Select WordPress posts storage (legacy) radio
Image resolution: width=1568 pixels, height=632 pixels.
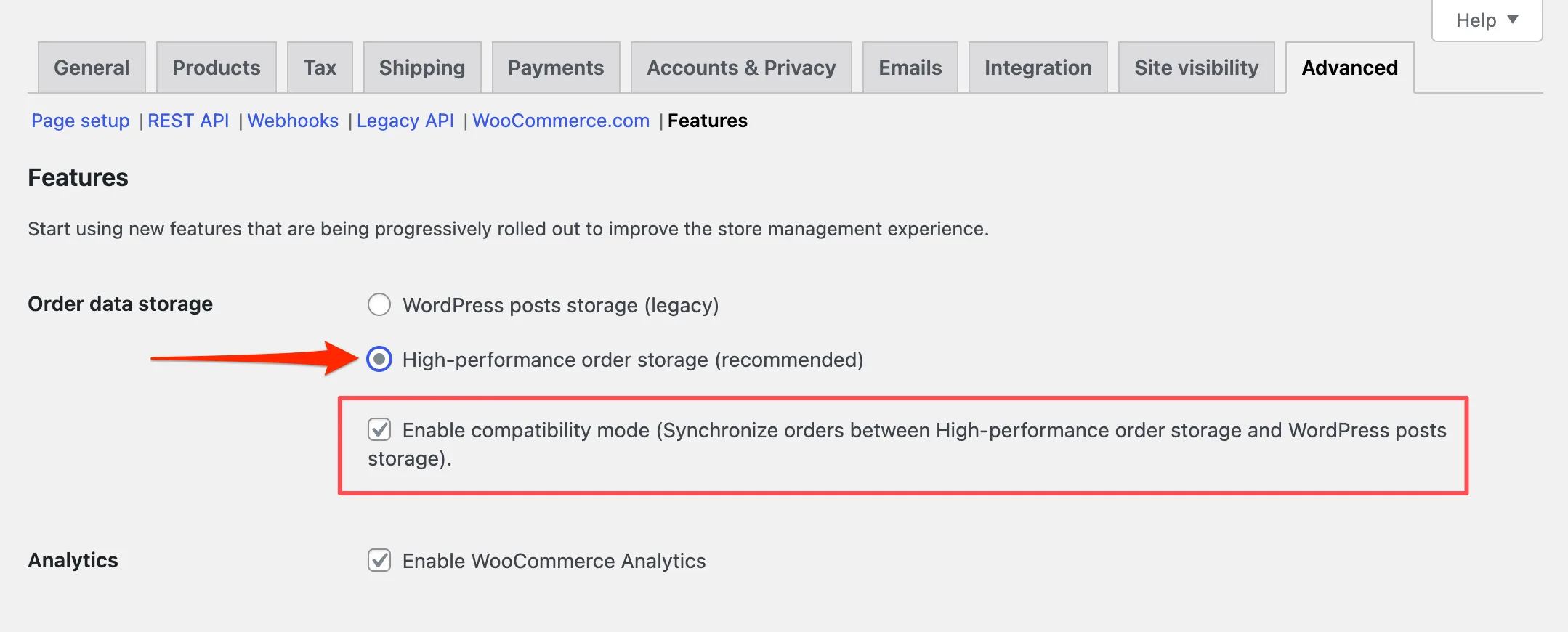click(x=379, y=304)
